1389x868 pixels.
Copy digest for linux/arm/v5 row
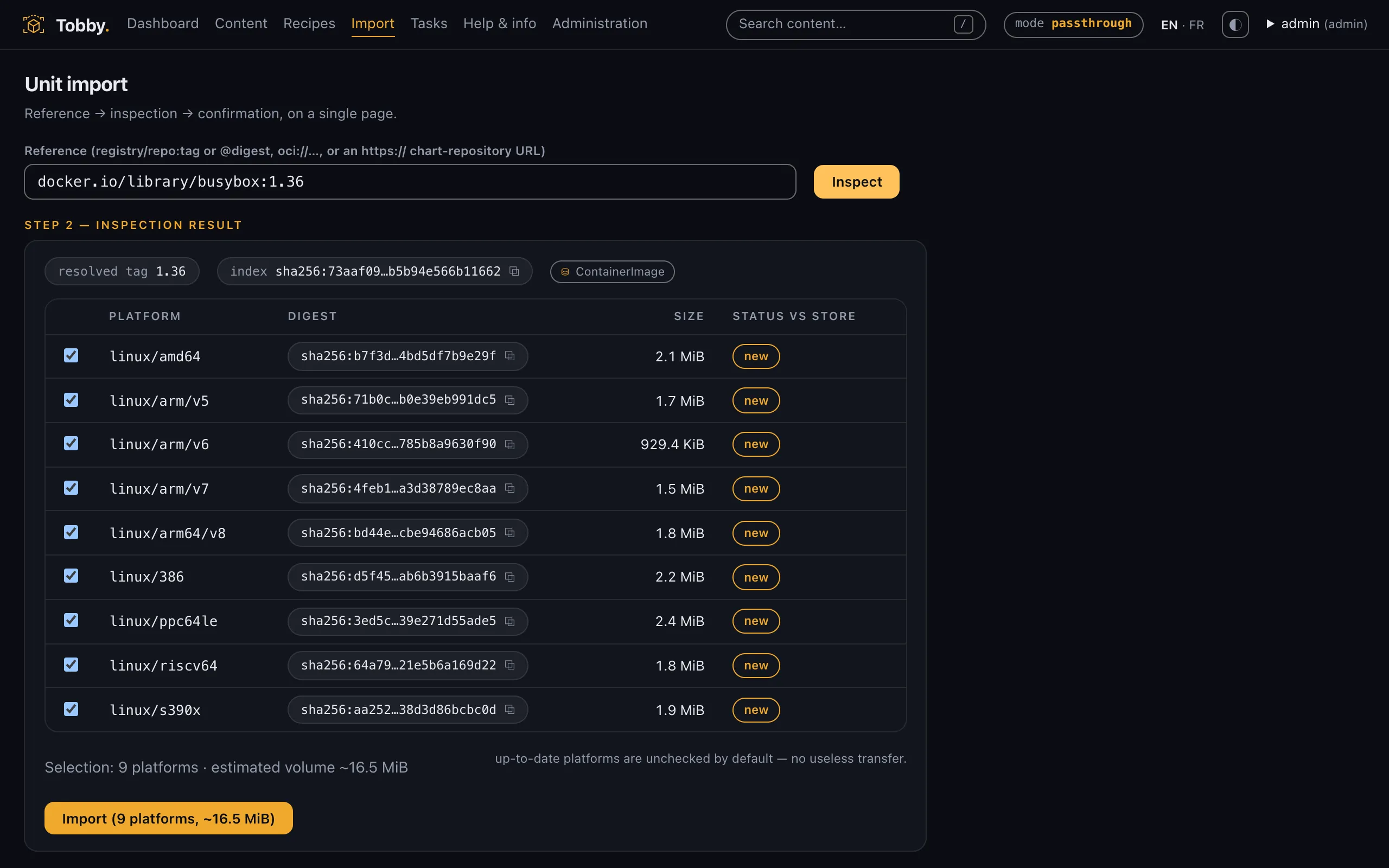coord(509,400)
